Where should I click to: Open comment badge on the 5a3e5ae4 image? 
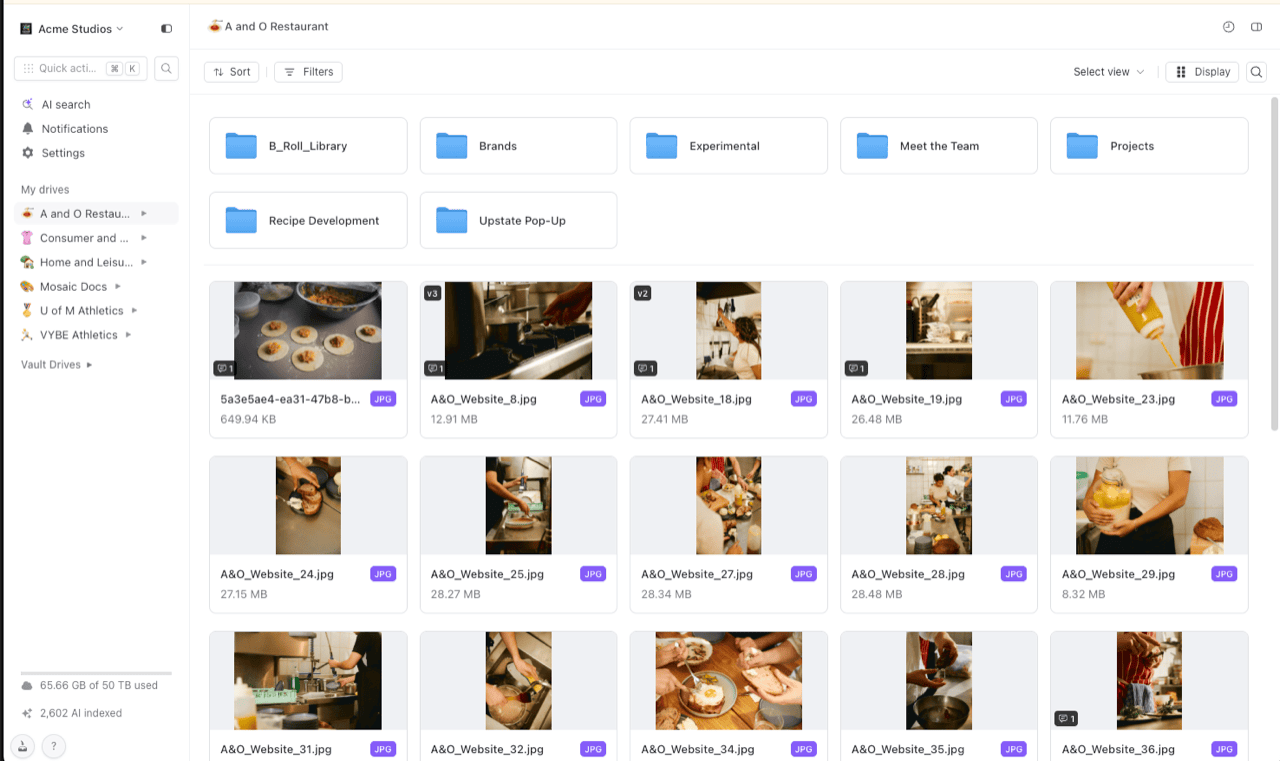225,369
